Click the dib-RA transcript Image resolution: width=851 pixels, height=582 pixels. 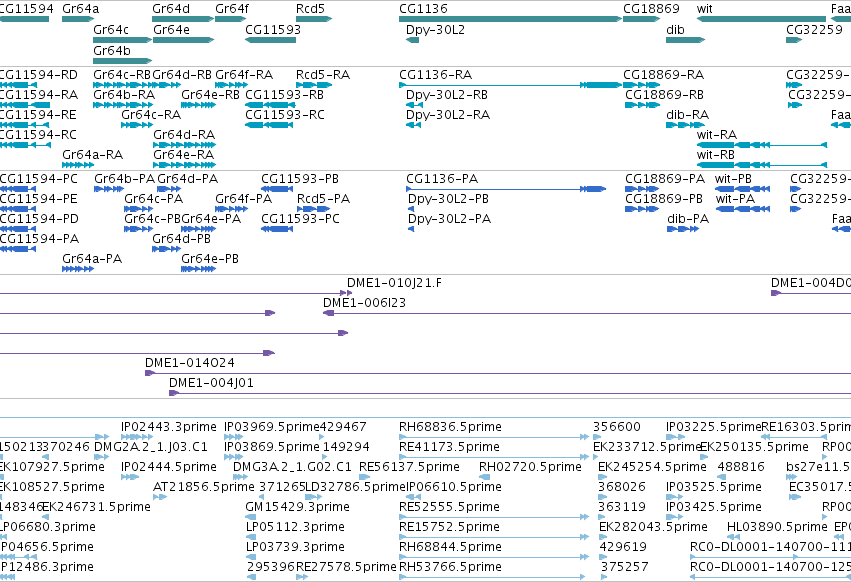(685, 125)
